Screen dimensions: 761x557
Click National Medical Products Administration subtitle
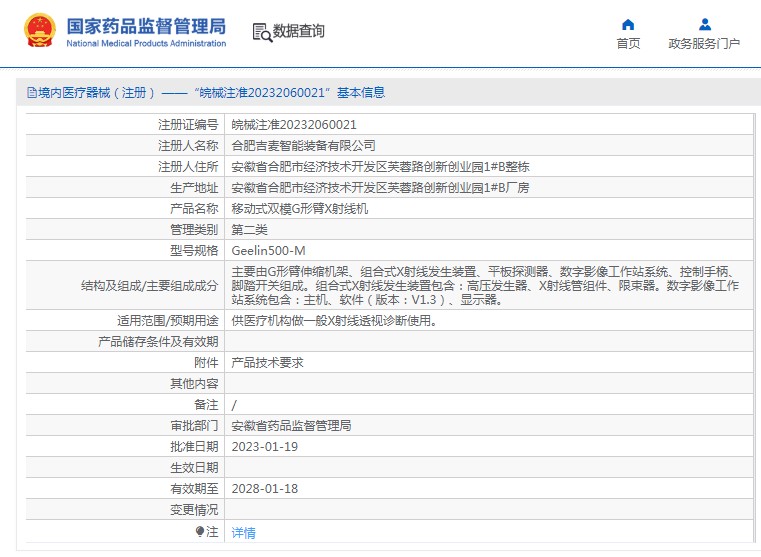point(146,43)
